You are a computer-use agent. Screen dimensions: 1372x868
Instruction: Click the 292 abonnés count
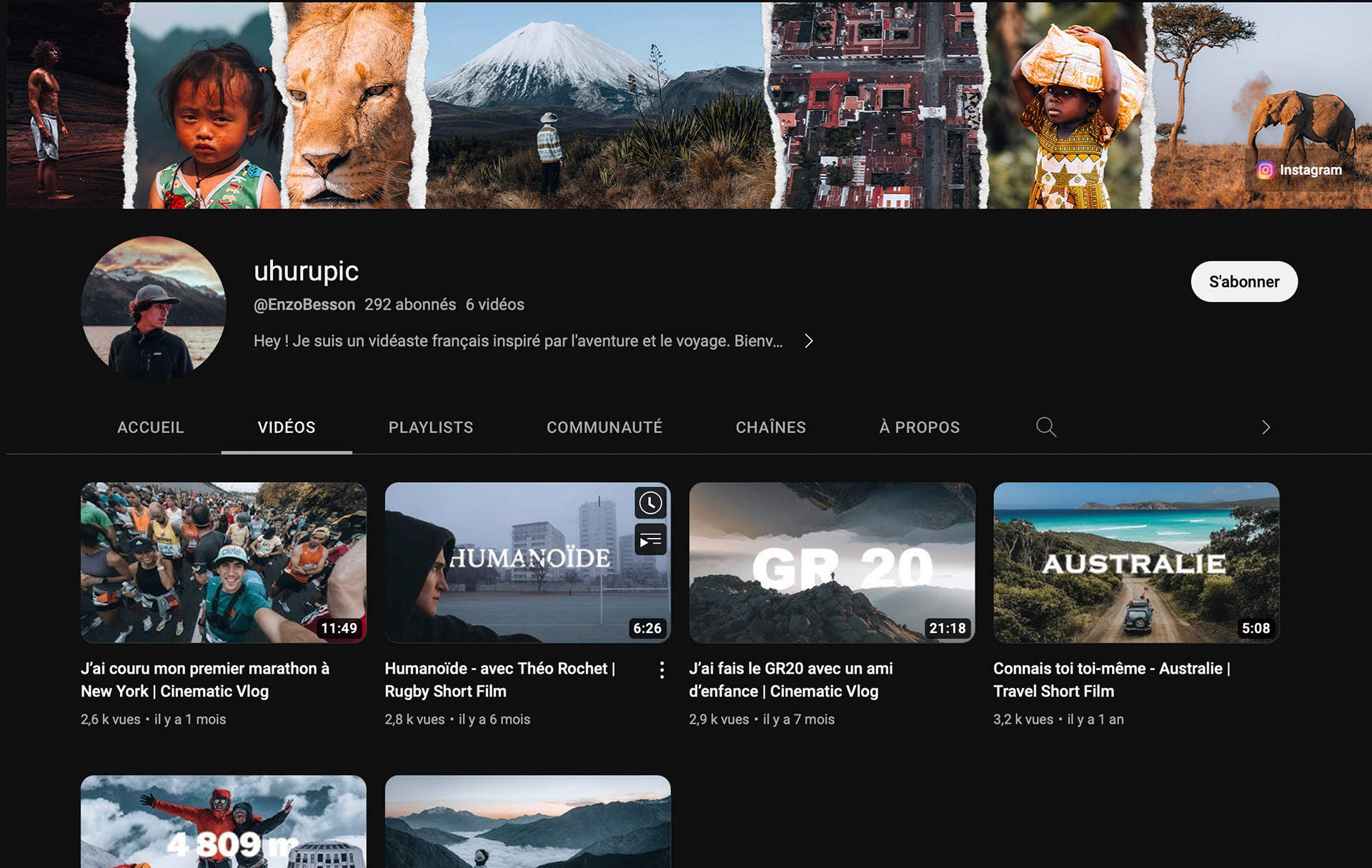(x=410, y=304)
